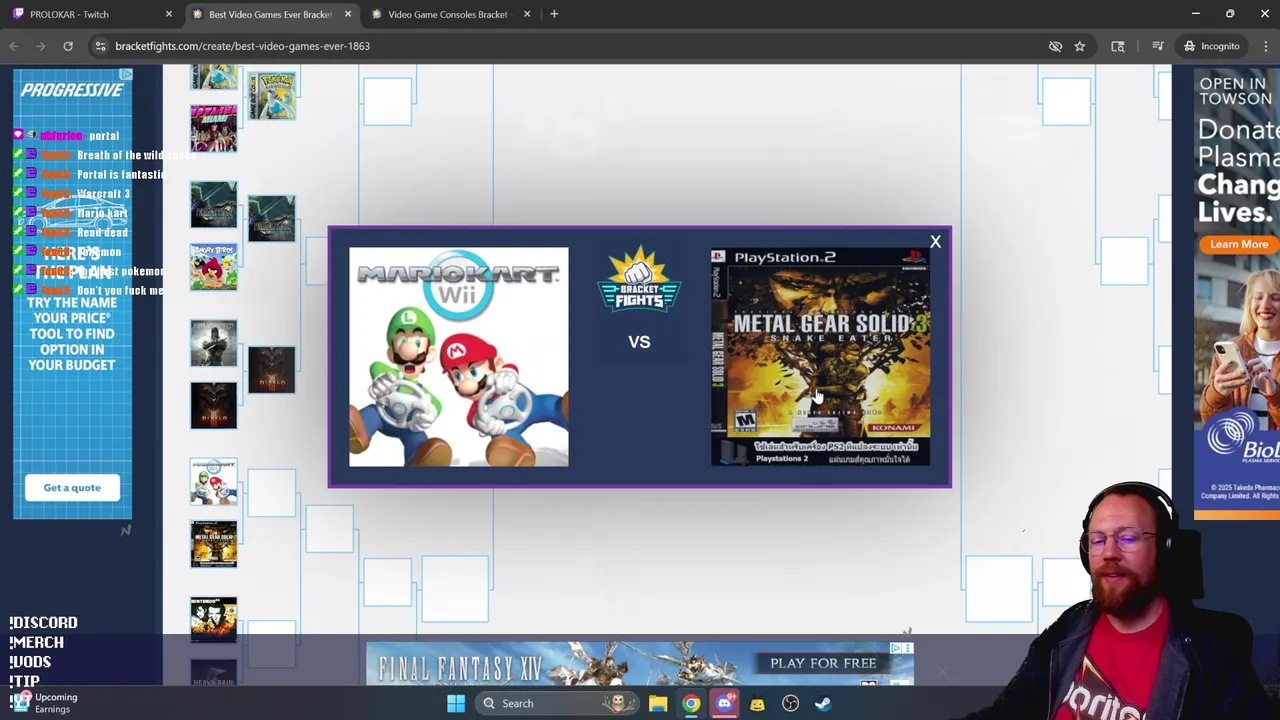Pick Mario Kart Wii as the winner
1280x720 pixels.
tap(458, 357)
